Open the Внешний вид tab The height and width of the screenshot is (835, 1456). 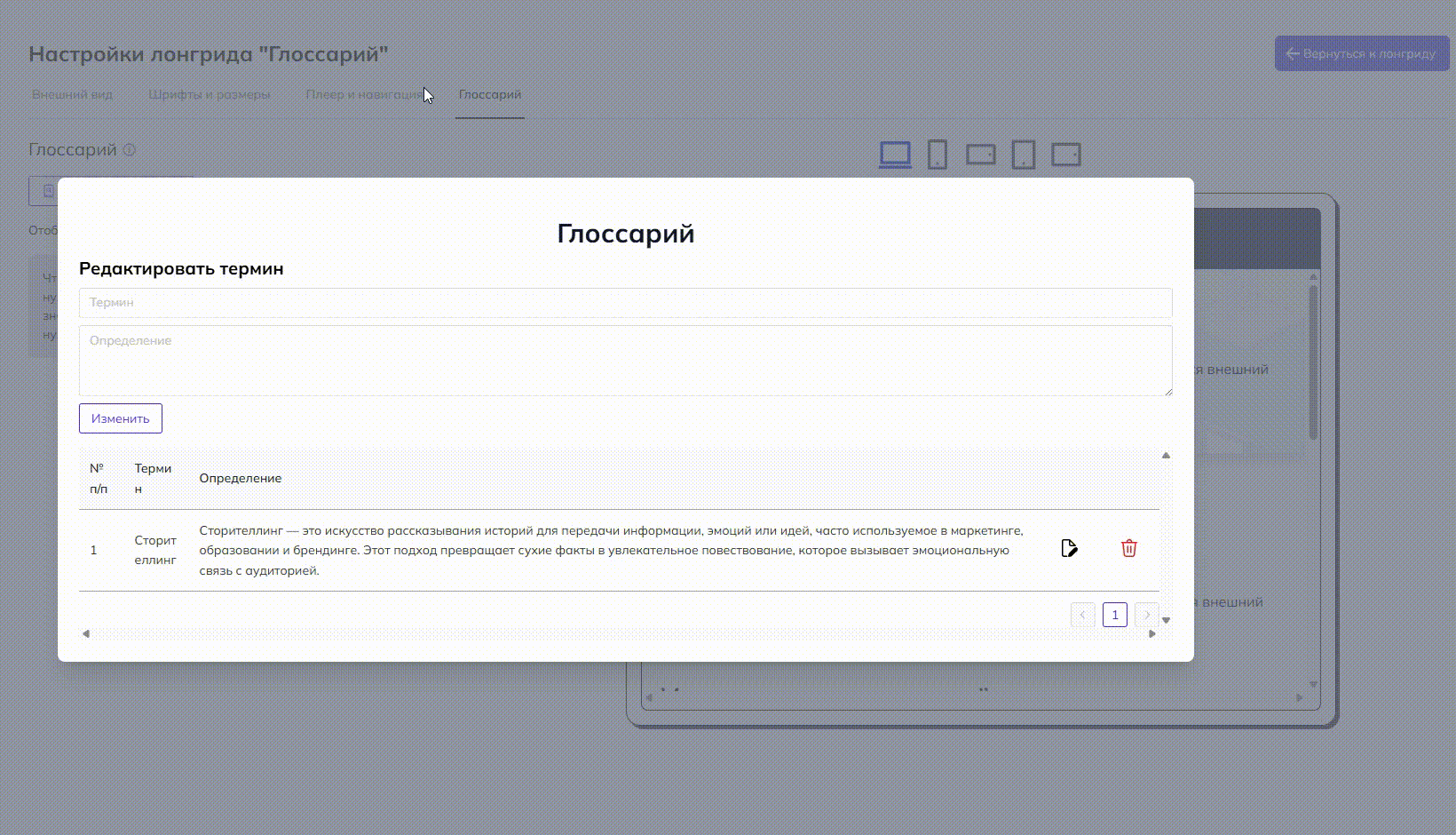pos(72,95)
